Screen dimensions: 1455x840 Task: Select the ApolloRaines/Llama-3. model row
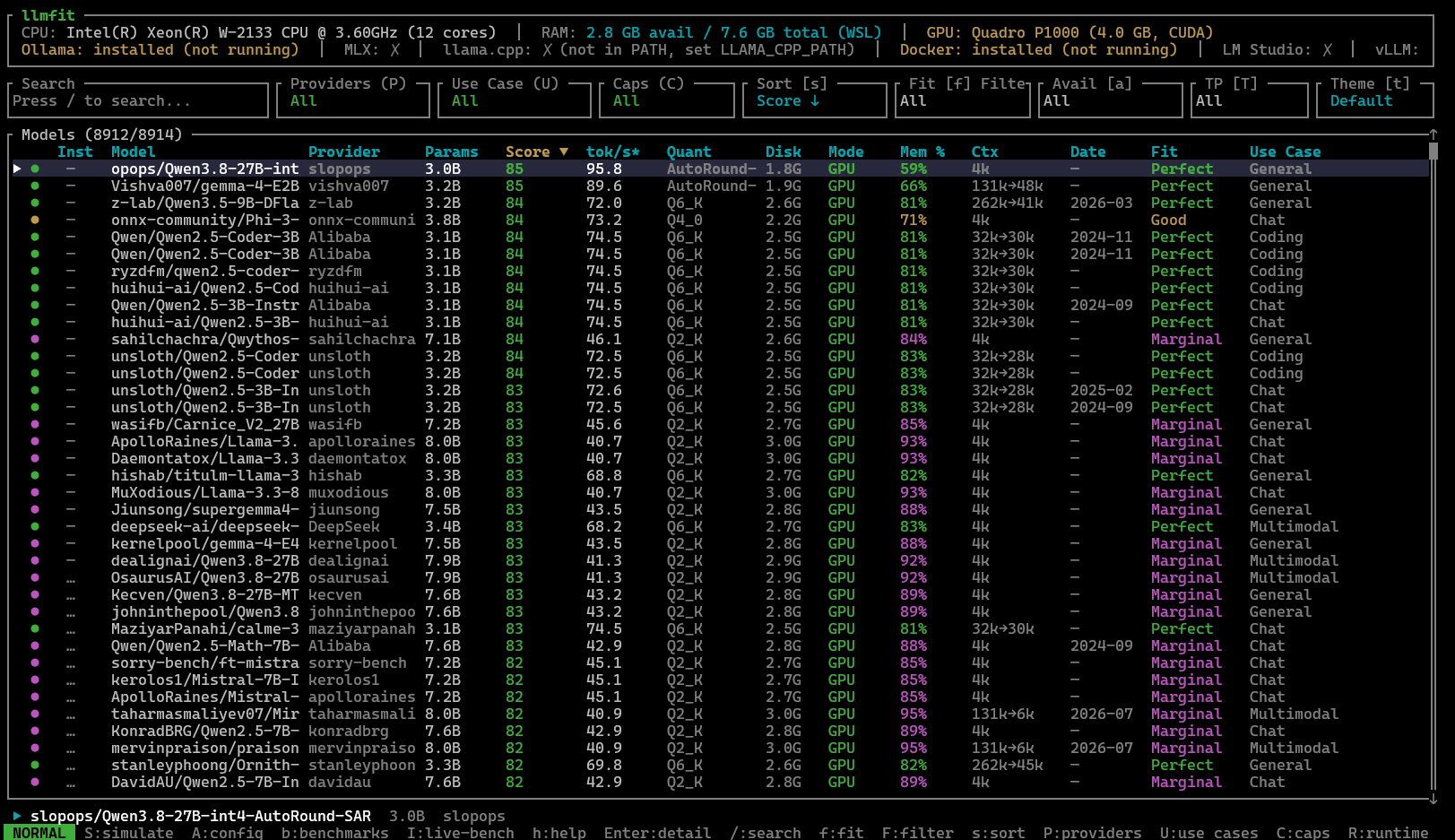(x=721, y=441)
